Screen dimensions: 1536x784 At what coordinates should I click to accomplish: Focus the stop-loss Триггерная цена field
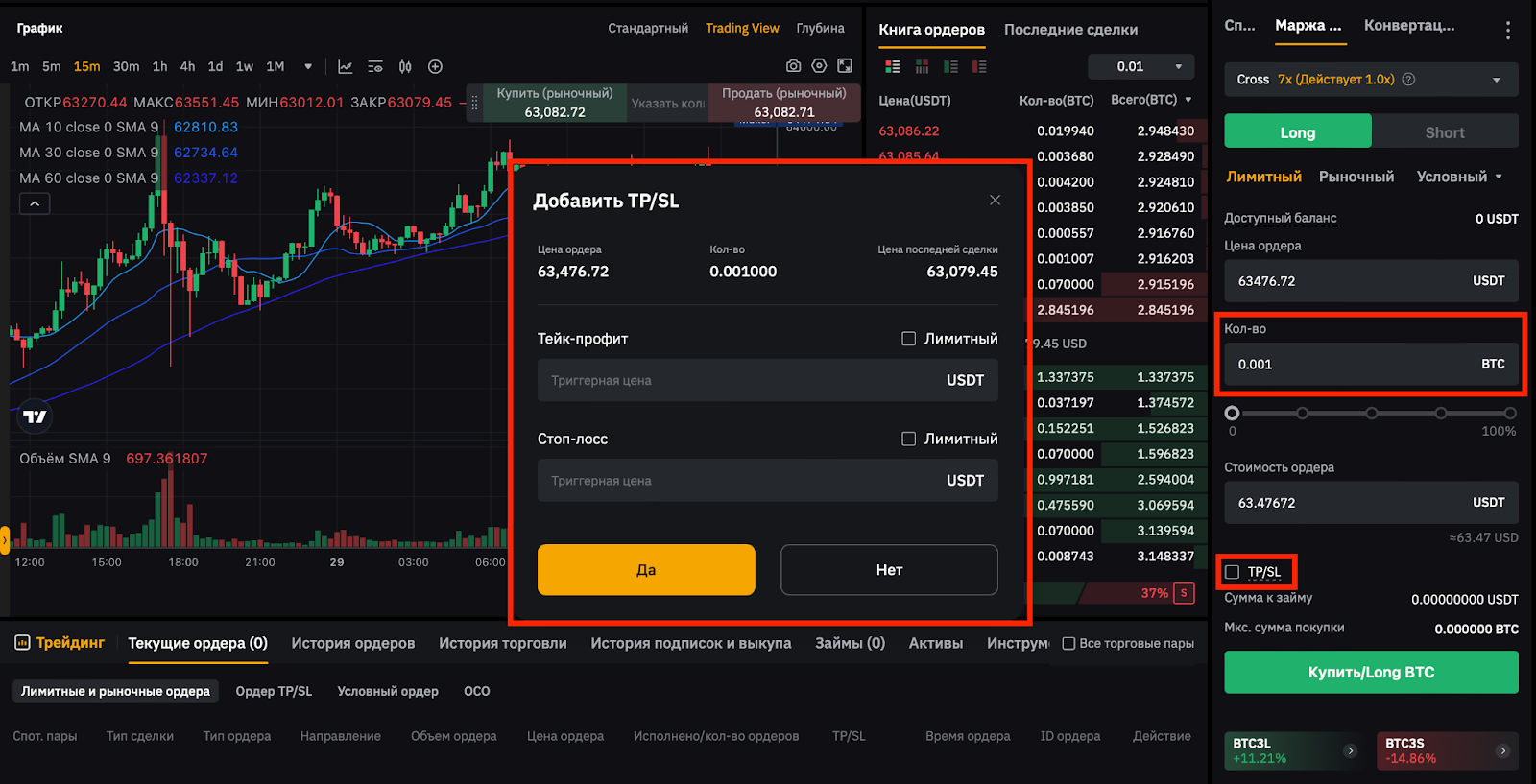tap(767, 480)
